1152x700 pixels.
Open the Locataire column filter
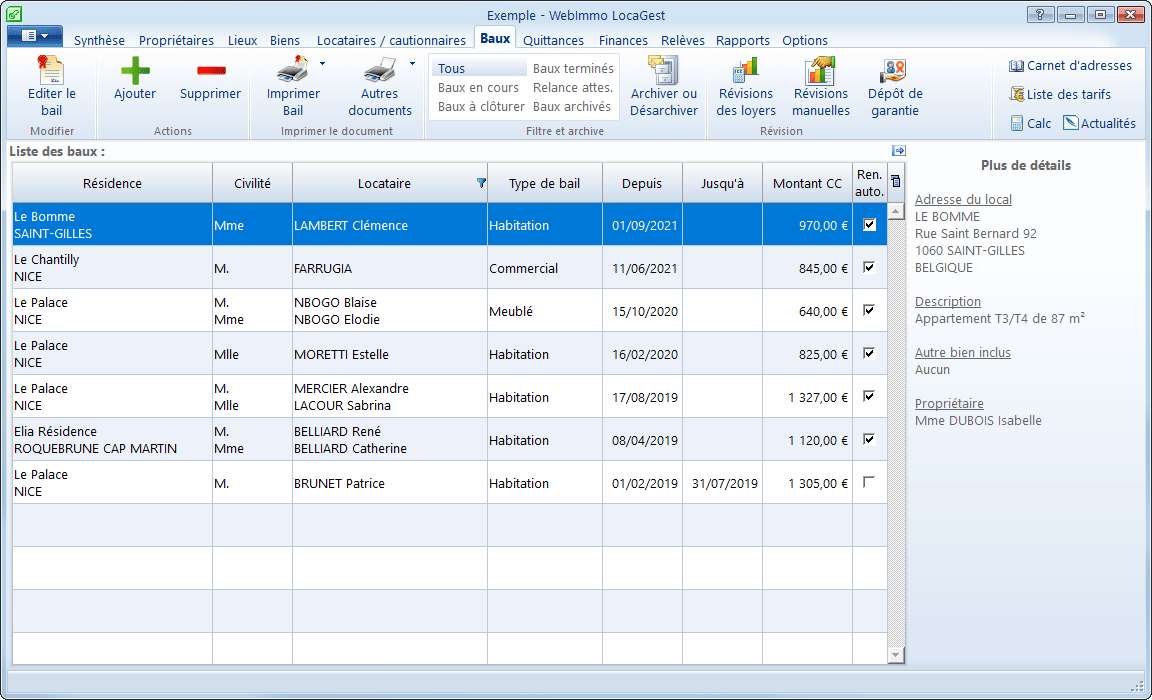click(x=481, y=183)
